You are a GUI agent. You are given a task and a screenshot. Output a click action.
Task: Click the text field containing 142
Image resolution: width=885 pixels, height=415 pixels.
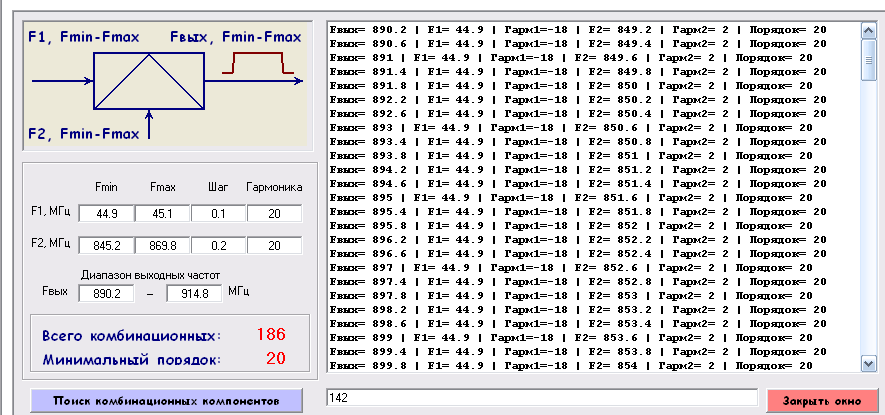click(542, 397)
